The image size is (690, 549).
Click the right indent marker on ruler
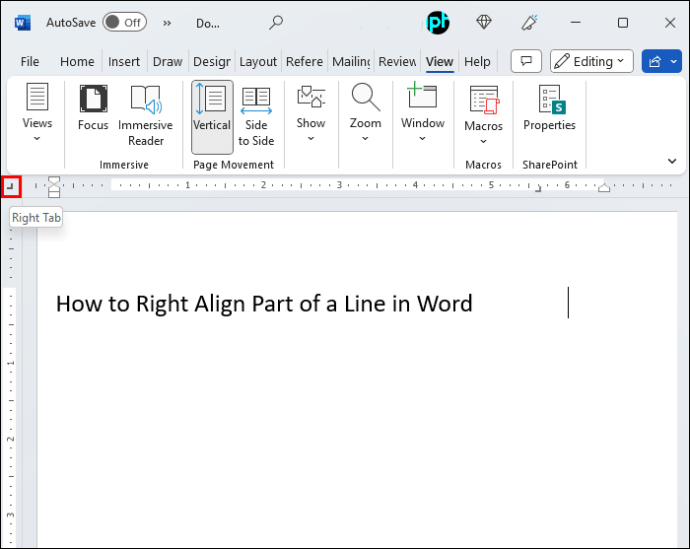(x=604, y=188)
